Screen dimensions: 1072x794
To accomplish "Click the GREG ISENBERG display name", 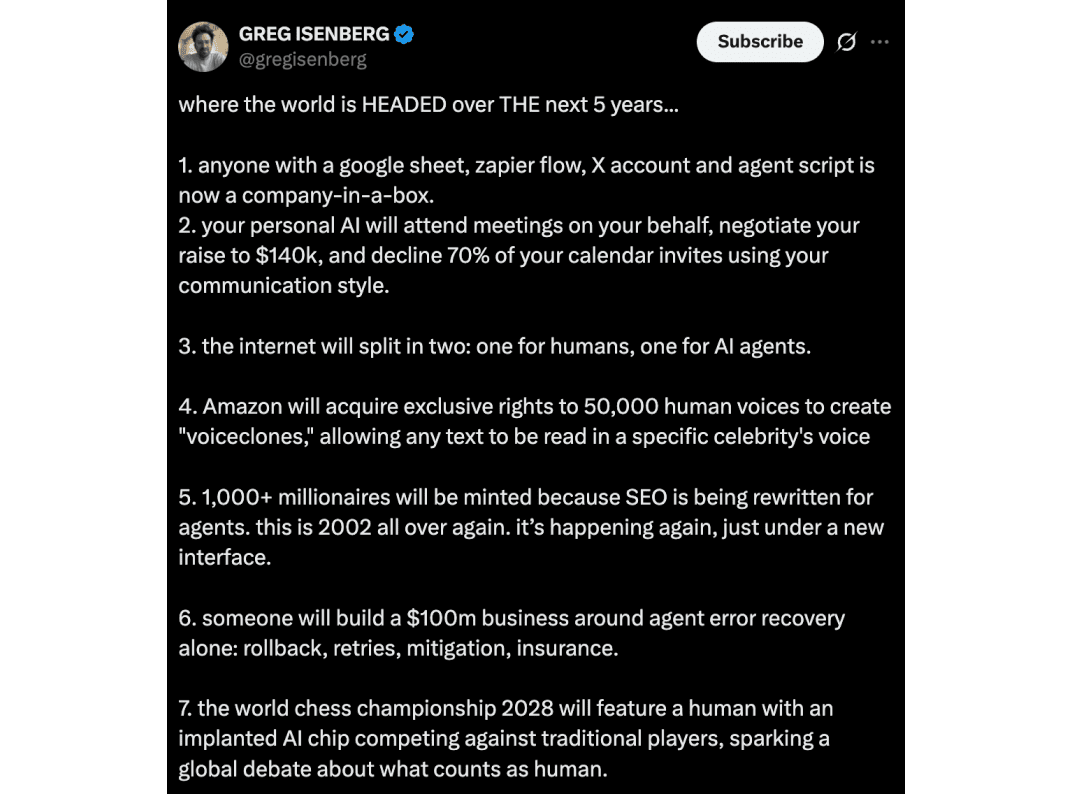I will pos(314,34).
